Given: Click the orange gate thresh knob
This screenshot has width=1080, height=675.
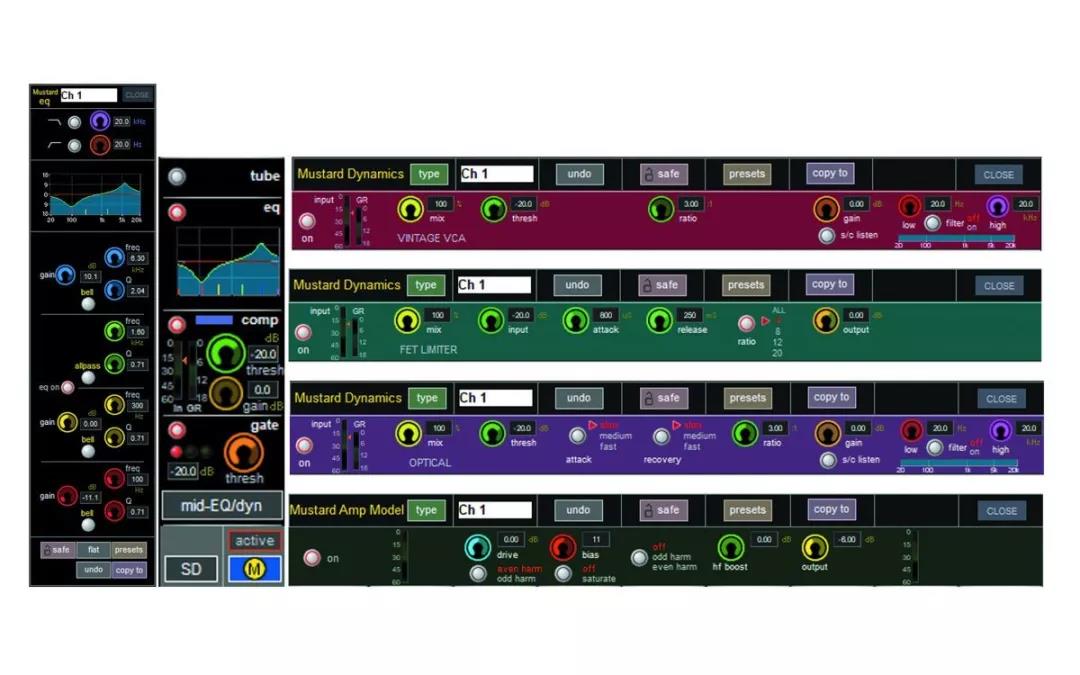Looking at the screenshot, I should pyautogui.click(x=243, y=453).
